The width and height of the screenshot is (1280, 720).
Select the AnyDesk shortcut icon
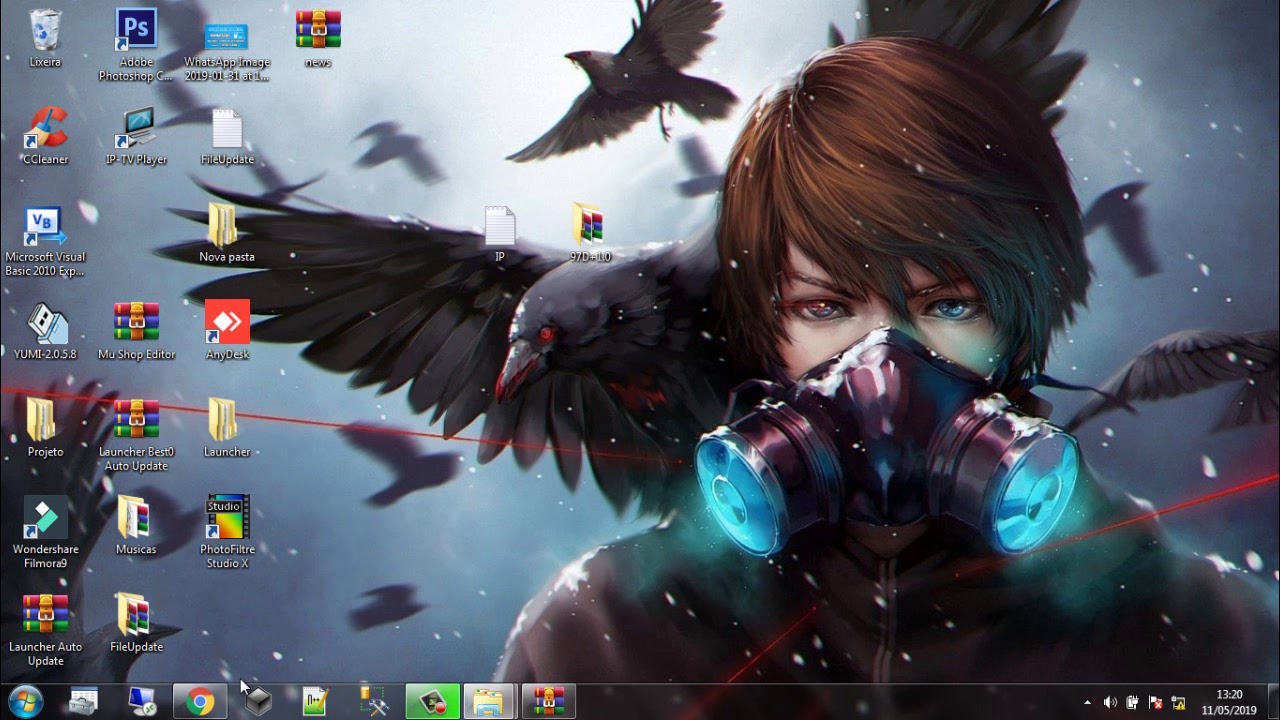pos(227,322)
